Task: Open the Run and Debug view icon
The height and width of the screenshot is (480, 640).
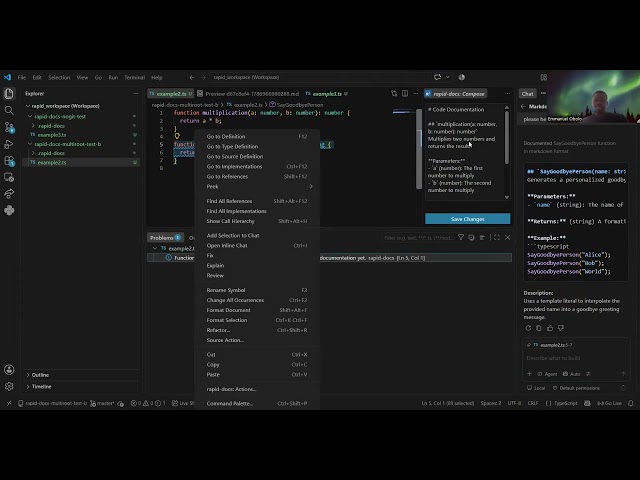Action: (9, 144)
